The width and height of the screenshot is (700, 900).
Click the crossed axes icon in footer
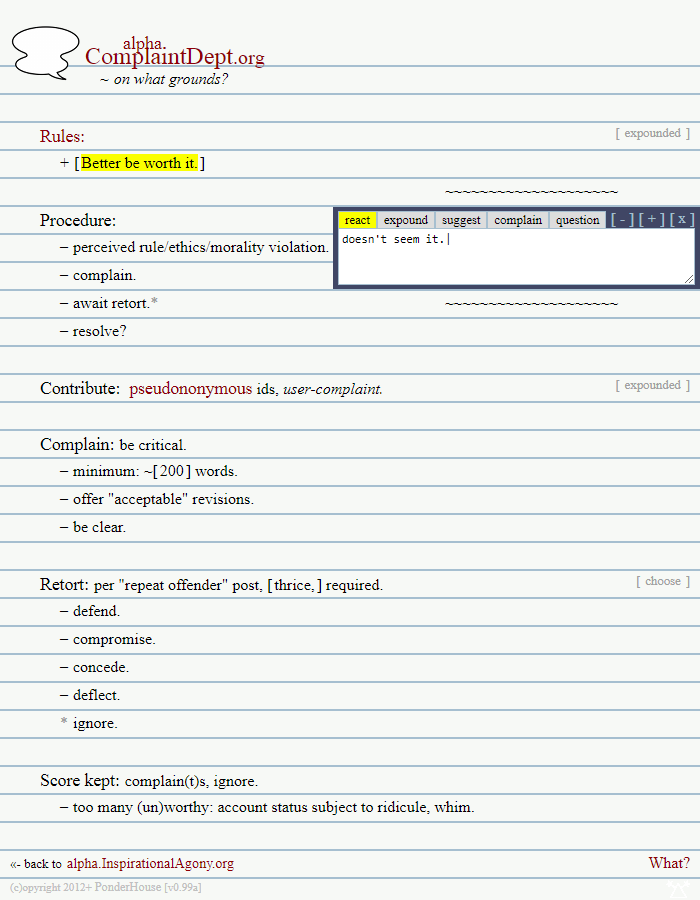(x=677, y=887)
